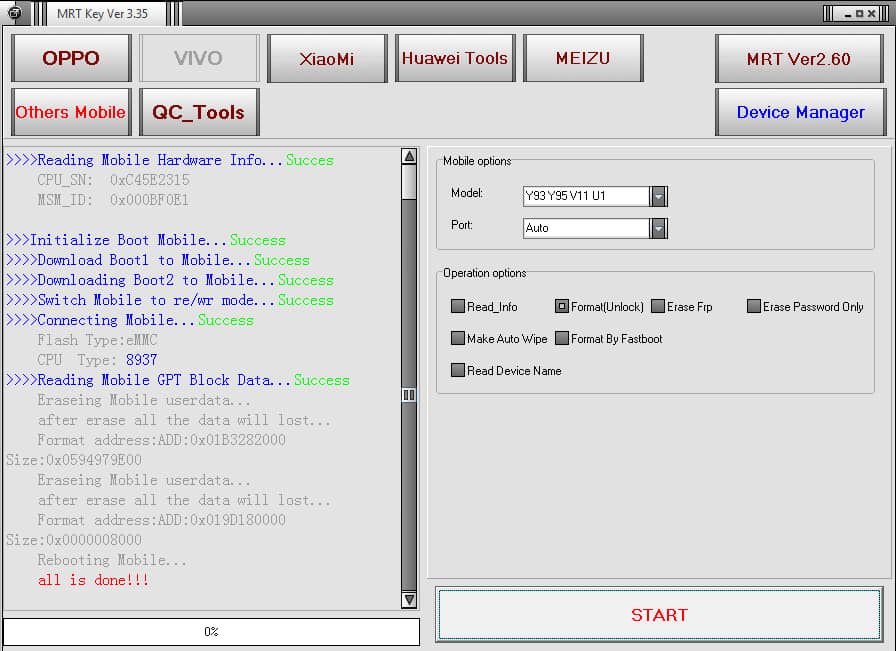Image resolution: width=896 pixels, height=651 pixels.
Task: Click the MRT Key Ver 3.35 title tab
Action: pos(103,14)
